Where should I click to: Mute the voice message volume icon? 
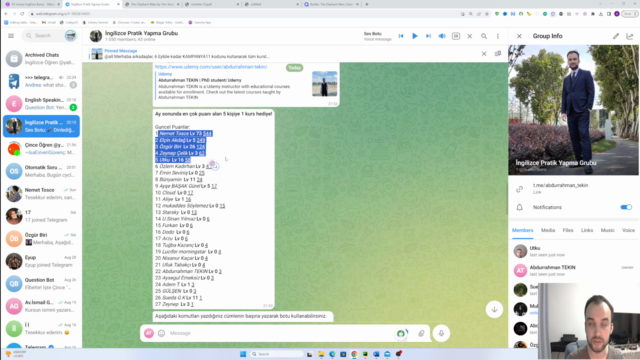click(442, 36)
